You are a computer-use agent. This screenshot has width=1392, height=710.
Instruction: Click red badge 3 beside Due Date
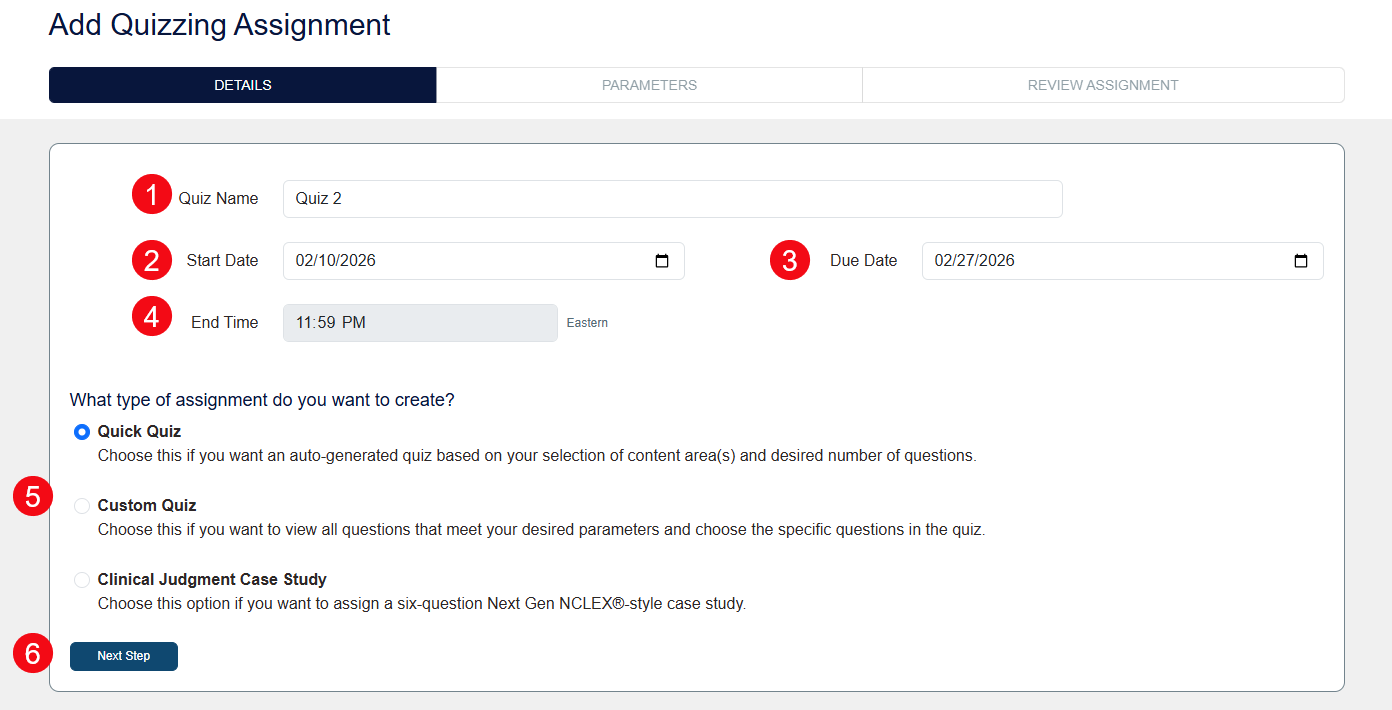click(789, 260)
